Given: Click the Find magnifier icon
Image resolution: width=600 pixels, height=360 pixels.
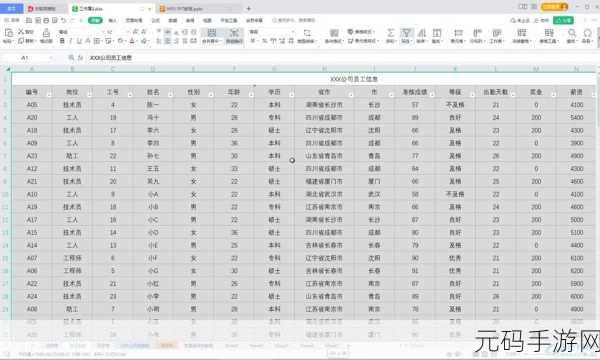Looking at the screenshot, I should (x=572, y=33).
